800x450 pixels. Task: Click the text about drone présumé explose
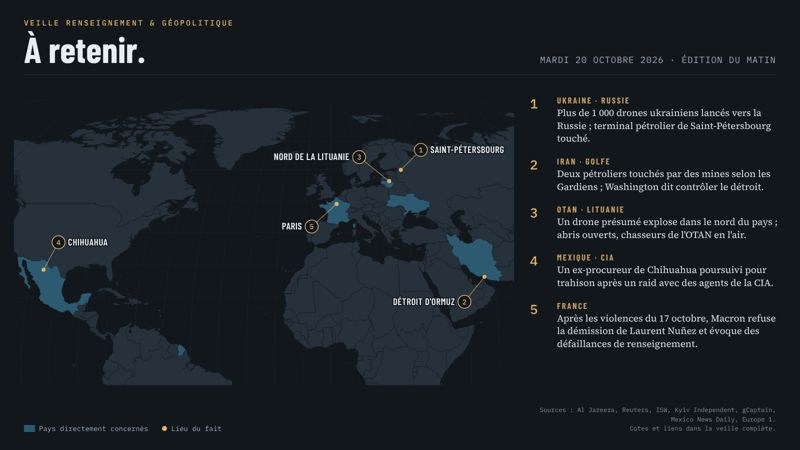pos(667,228)
